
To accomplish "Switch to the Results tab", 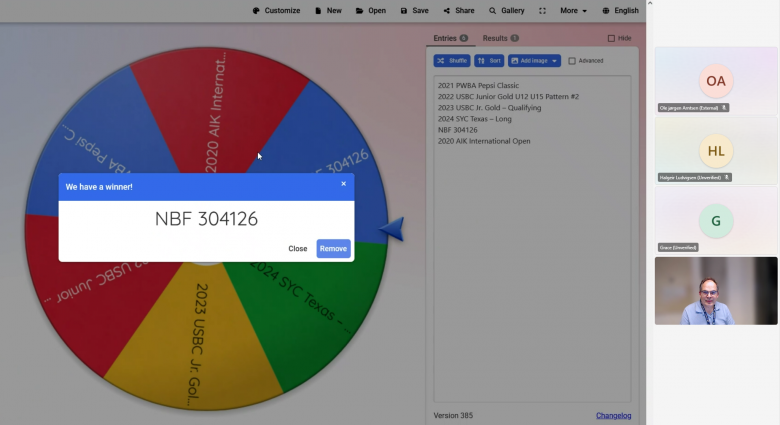I will point(500,38).
